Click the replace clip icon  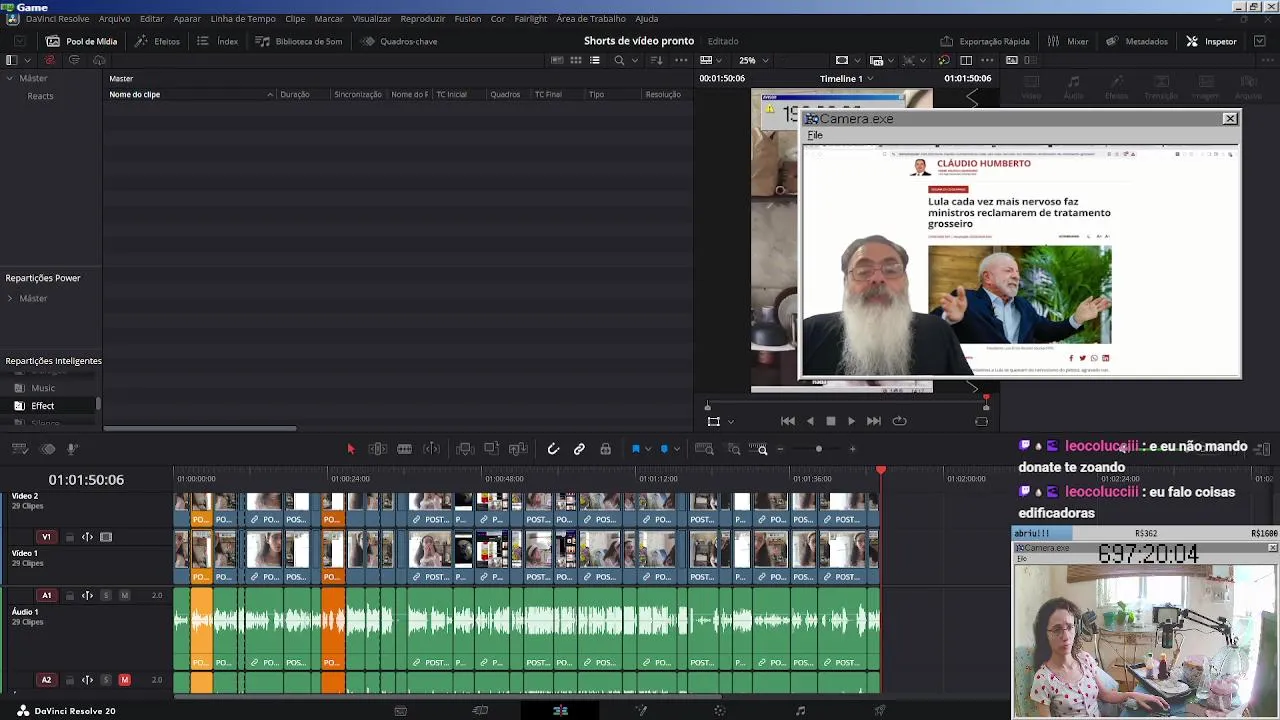(518, 449)
